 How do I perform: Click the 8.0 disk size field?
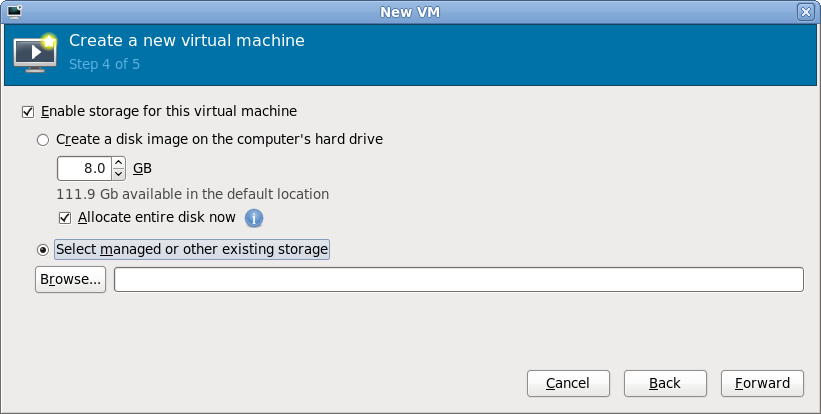(x=84, y=168)
